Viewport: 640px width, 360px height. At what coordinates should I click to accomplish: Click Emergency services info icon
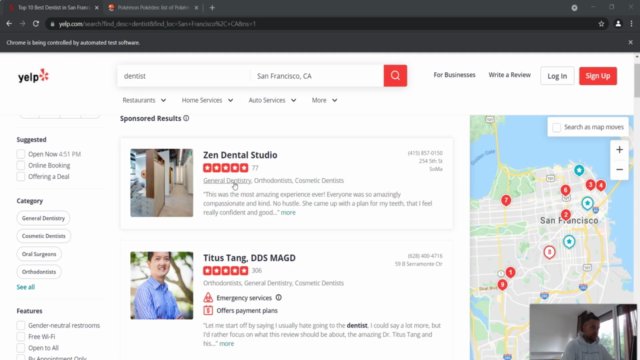coord(278,298)
